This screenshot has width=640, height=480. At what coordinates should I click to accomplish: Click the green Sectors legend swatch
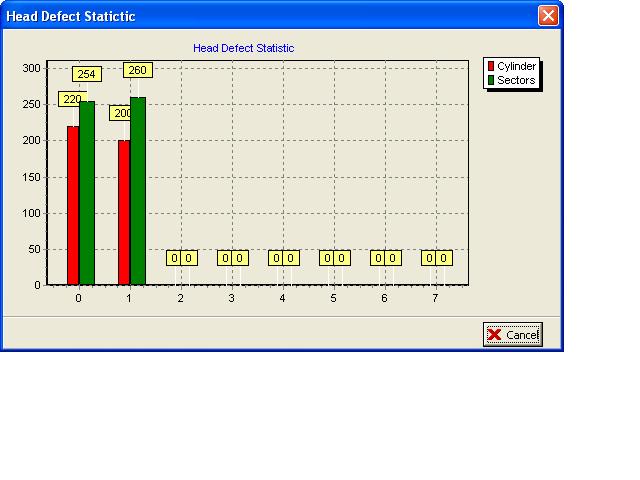[x=491, y=80]
